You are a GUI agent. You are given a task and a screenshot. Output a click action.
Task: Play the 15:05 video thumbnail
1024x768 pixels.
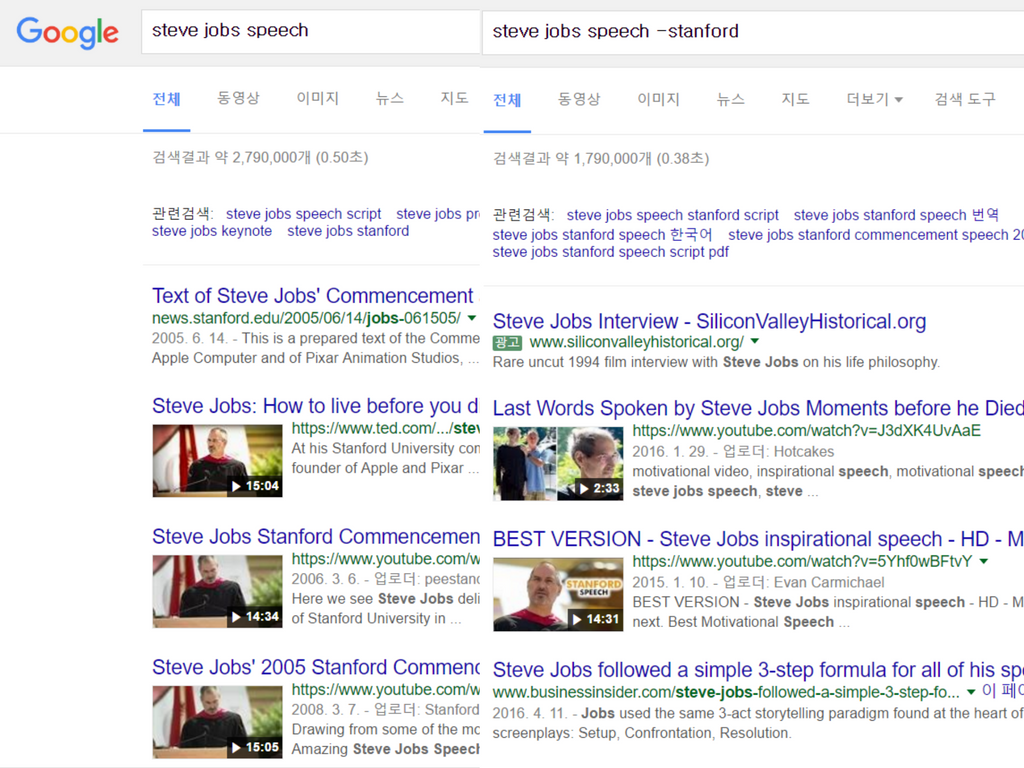click(x=217, y=722)
